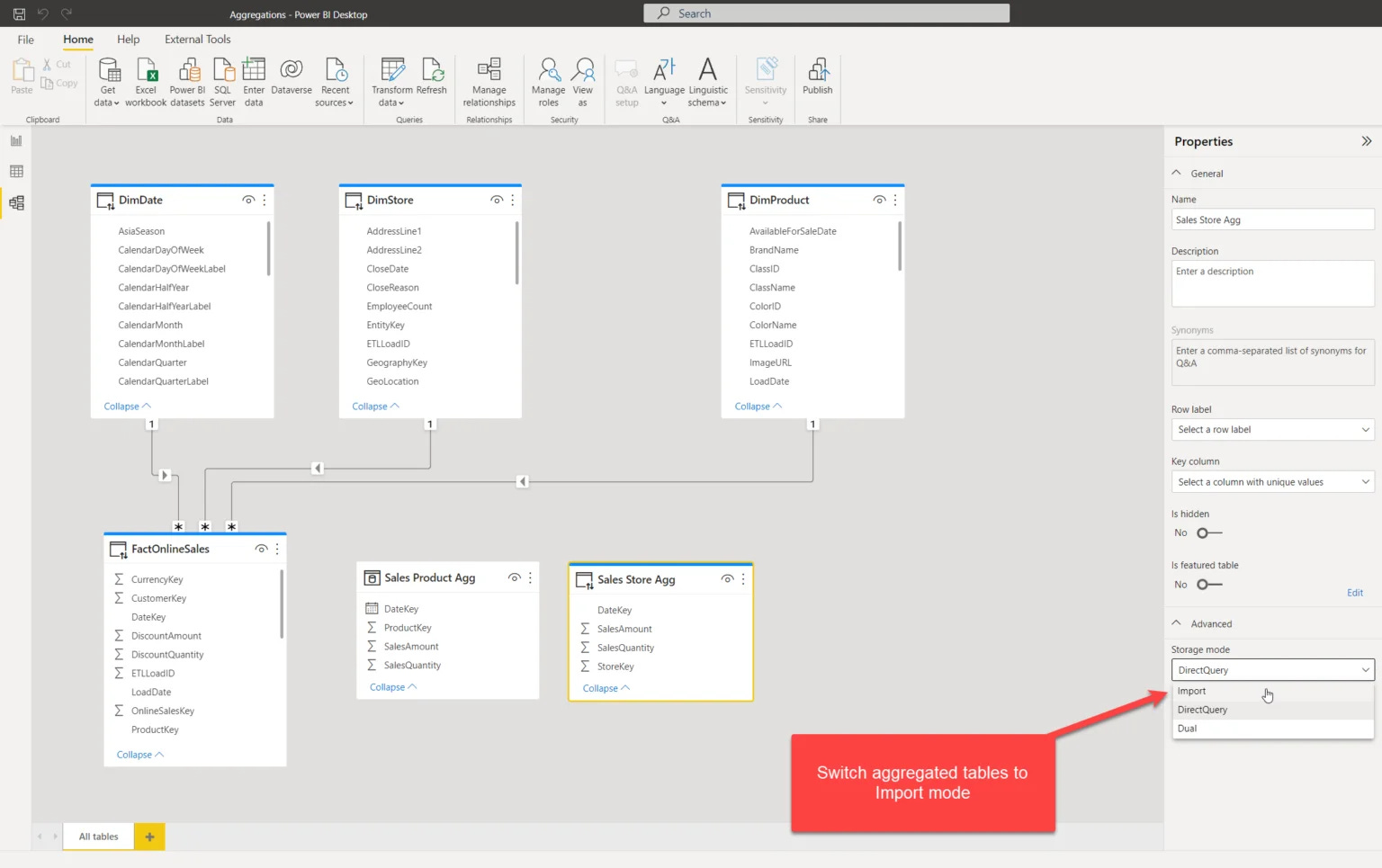Open the Help ribbon tab
The image size is (1382, 868).
tap(129, 40)
